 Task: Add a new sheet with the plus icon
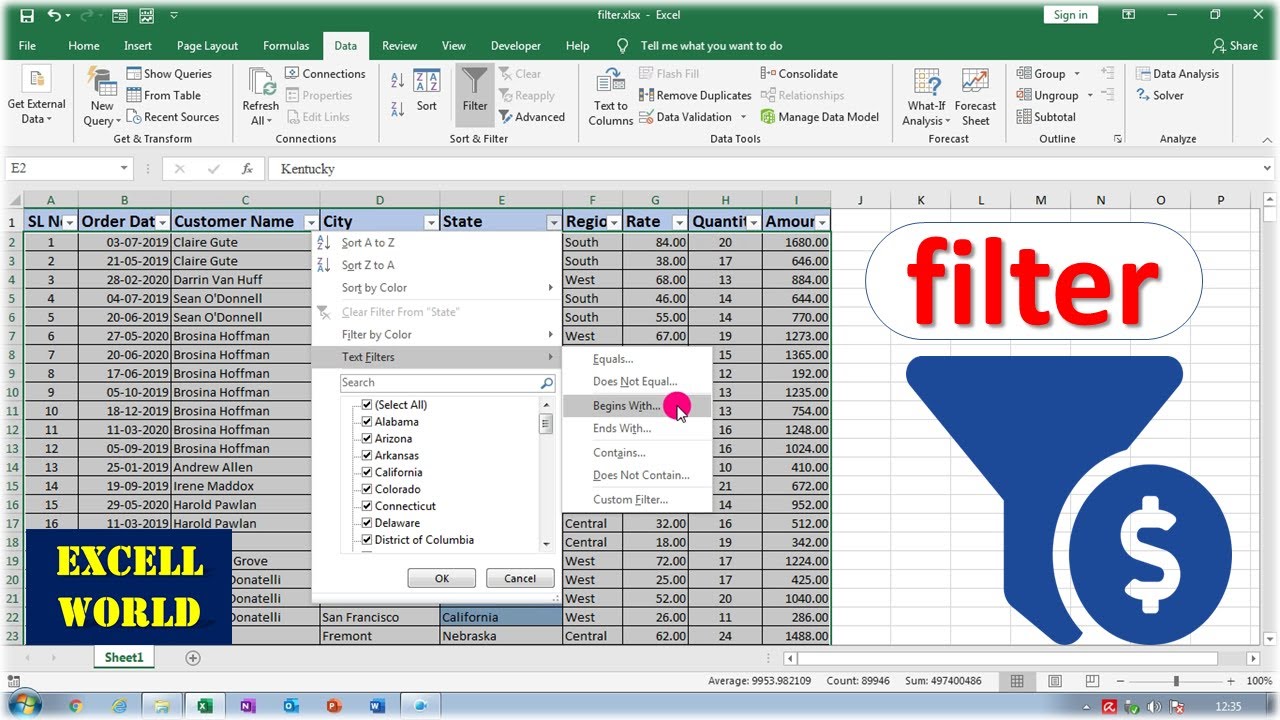[193, 658]
